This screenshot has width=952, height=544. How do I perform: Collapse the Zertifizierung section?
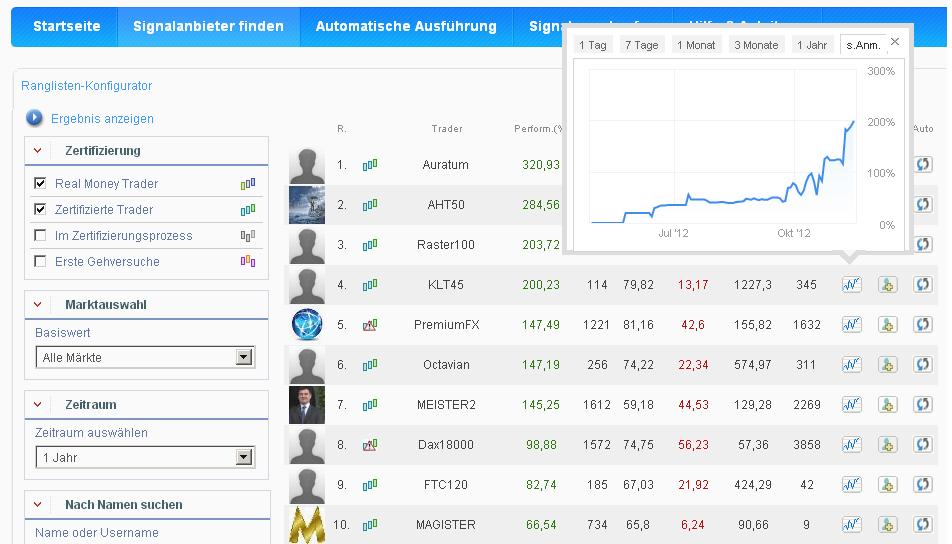click(x=38, y=151)
